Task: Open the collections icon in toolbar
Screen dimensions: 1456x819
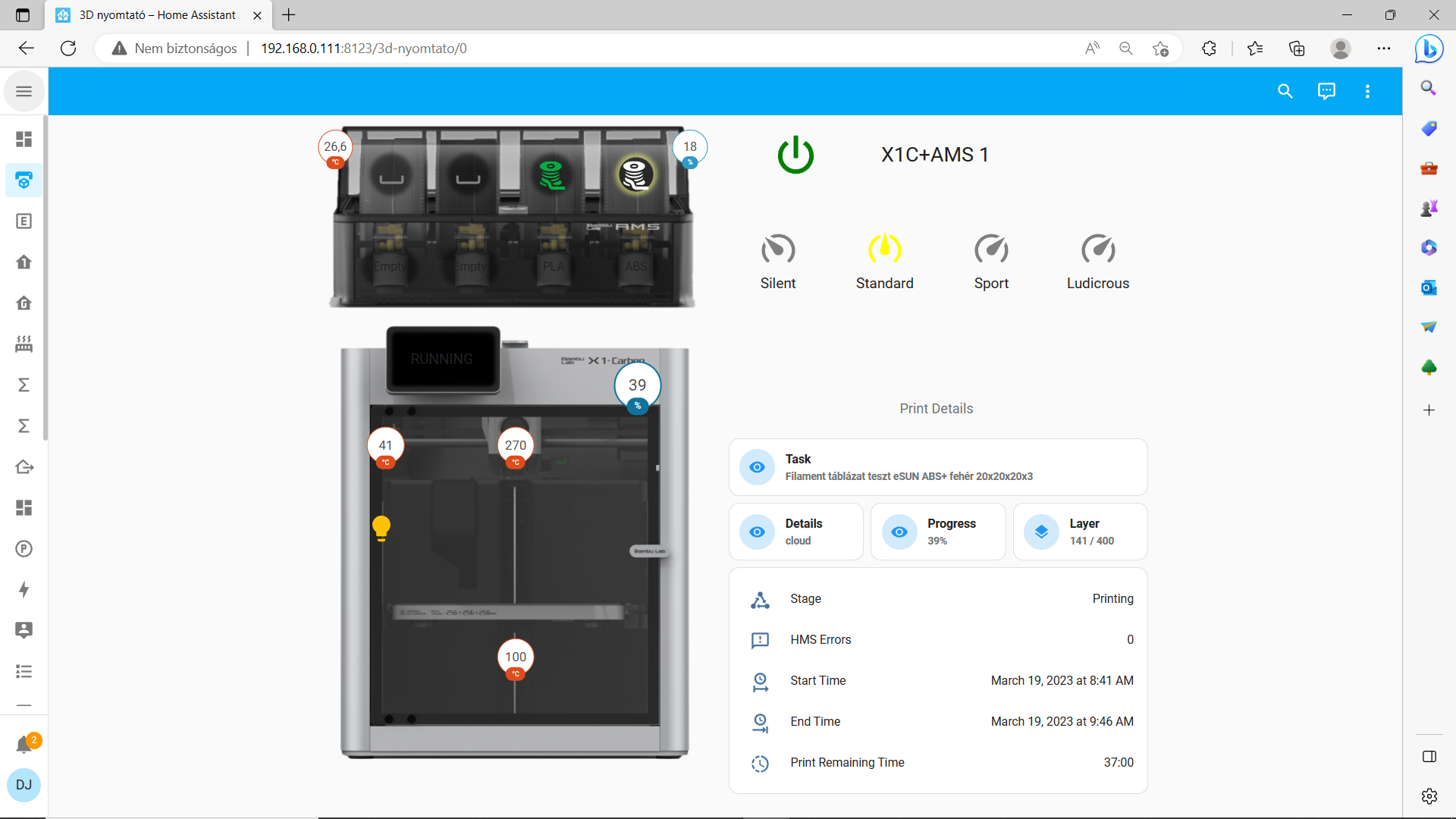Action: [x=1297, y=49]
